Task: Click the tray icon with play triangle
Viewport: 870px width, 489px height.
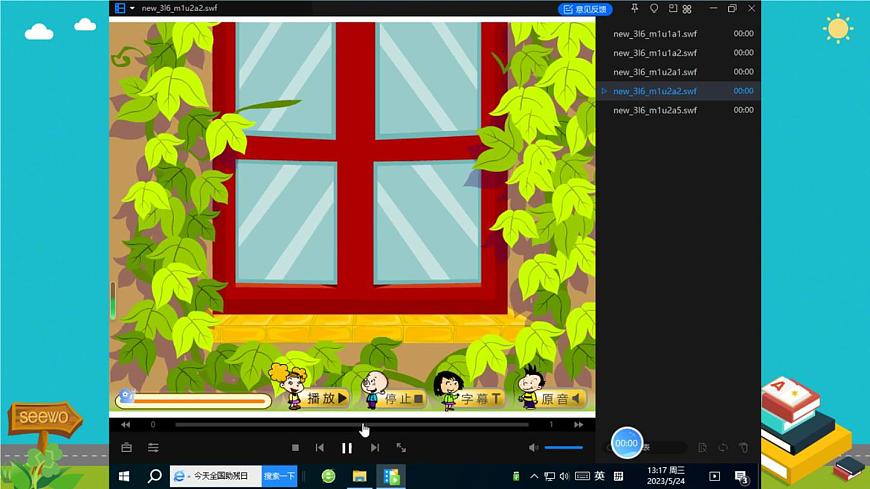Action: 715,476
